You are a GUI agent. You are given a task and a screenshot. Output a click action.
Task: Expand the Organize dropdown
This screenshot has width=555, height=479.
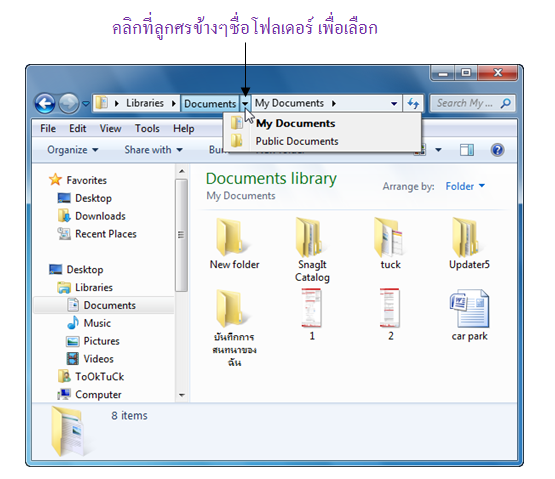(73, 150)
